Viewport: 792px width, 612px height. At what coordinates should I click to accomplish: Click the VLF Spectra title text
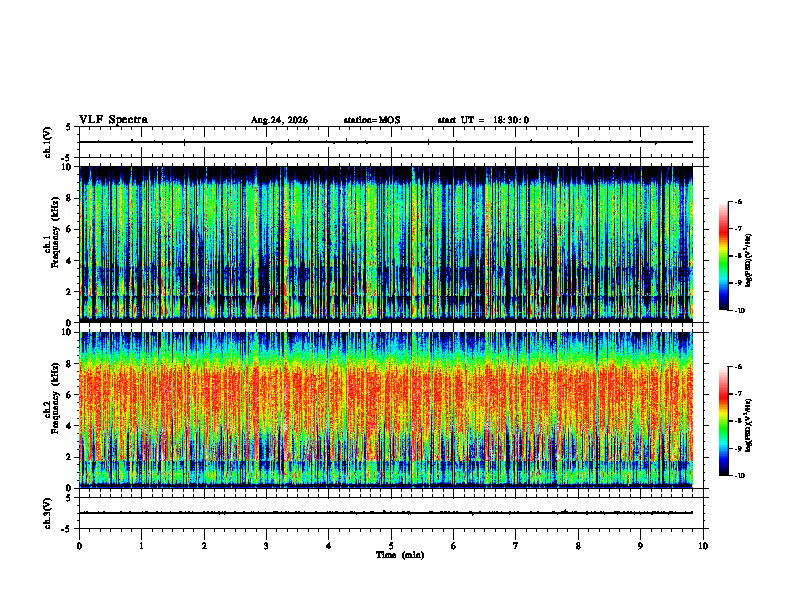coord(113,120)
